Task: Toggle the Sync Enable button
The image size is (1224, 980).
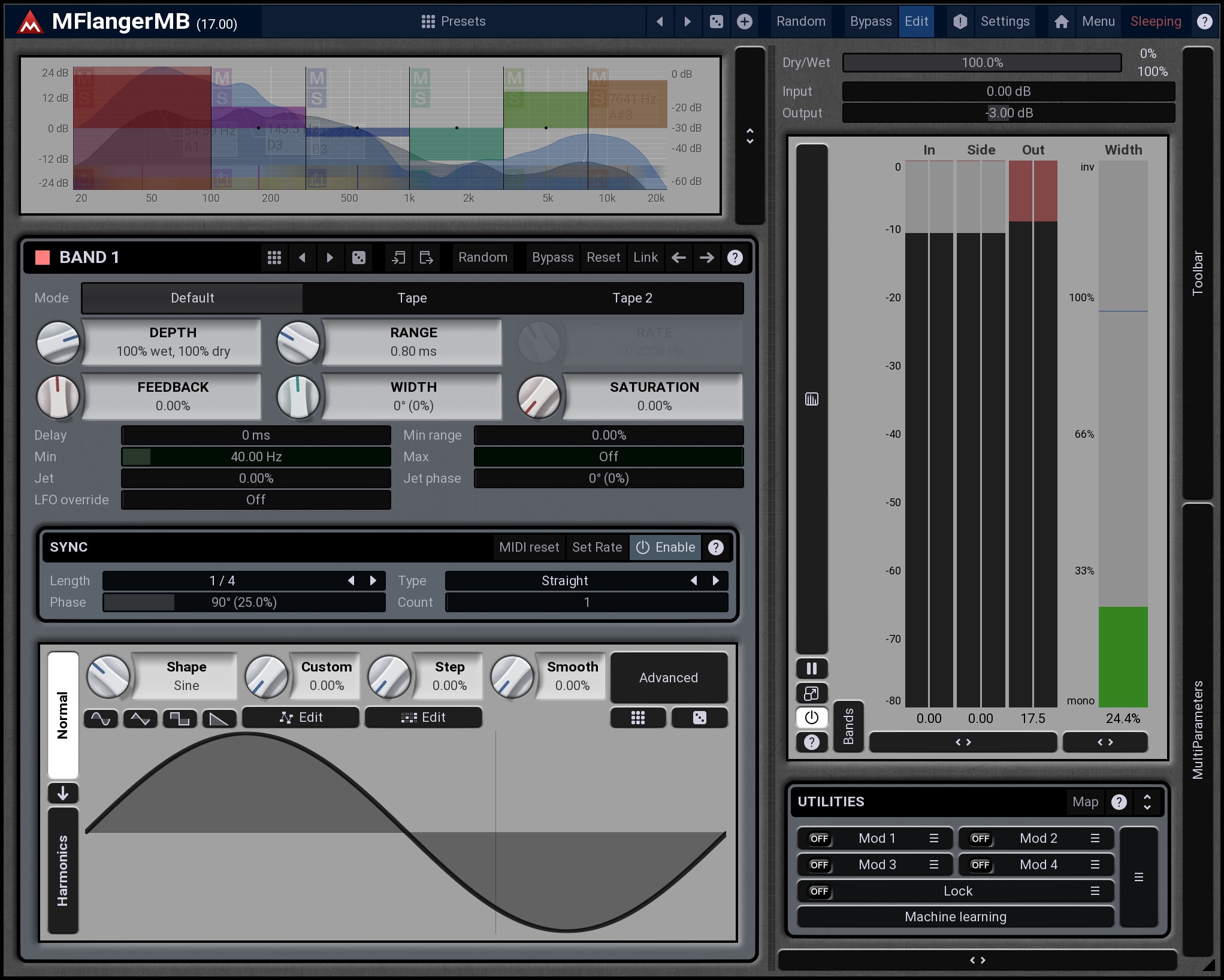Action: point(665,547)
